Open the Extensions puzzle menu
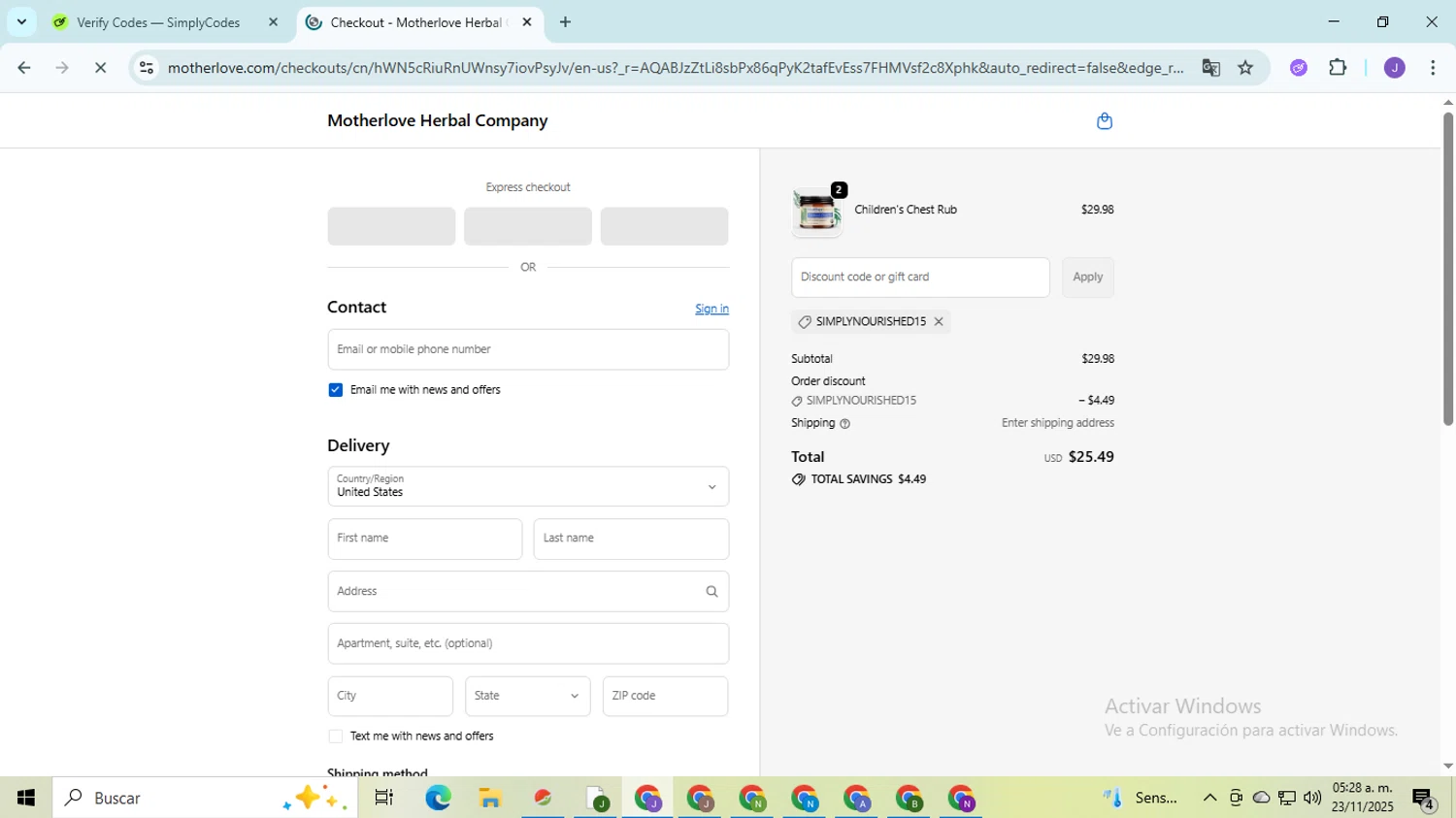This screenshot has width=1456, height=818. click(x=1338, y=68)
